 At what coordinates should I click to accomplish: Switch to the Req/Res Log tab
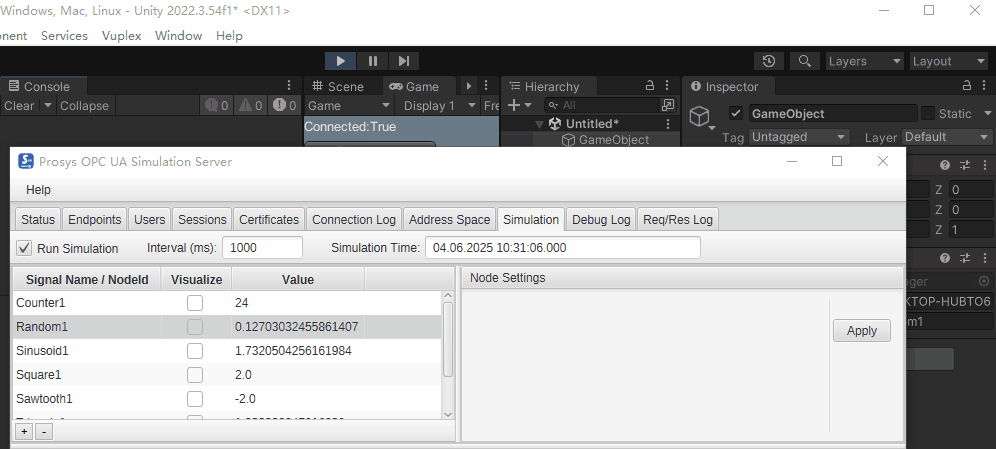pyautogui.click(x=678, y=219)
